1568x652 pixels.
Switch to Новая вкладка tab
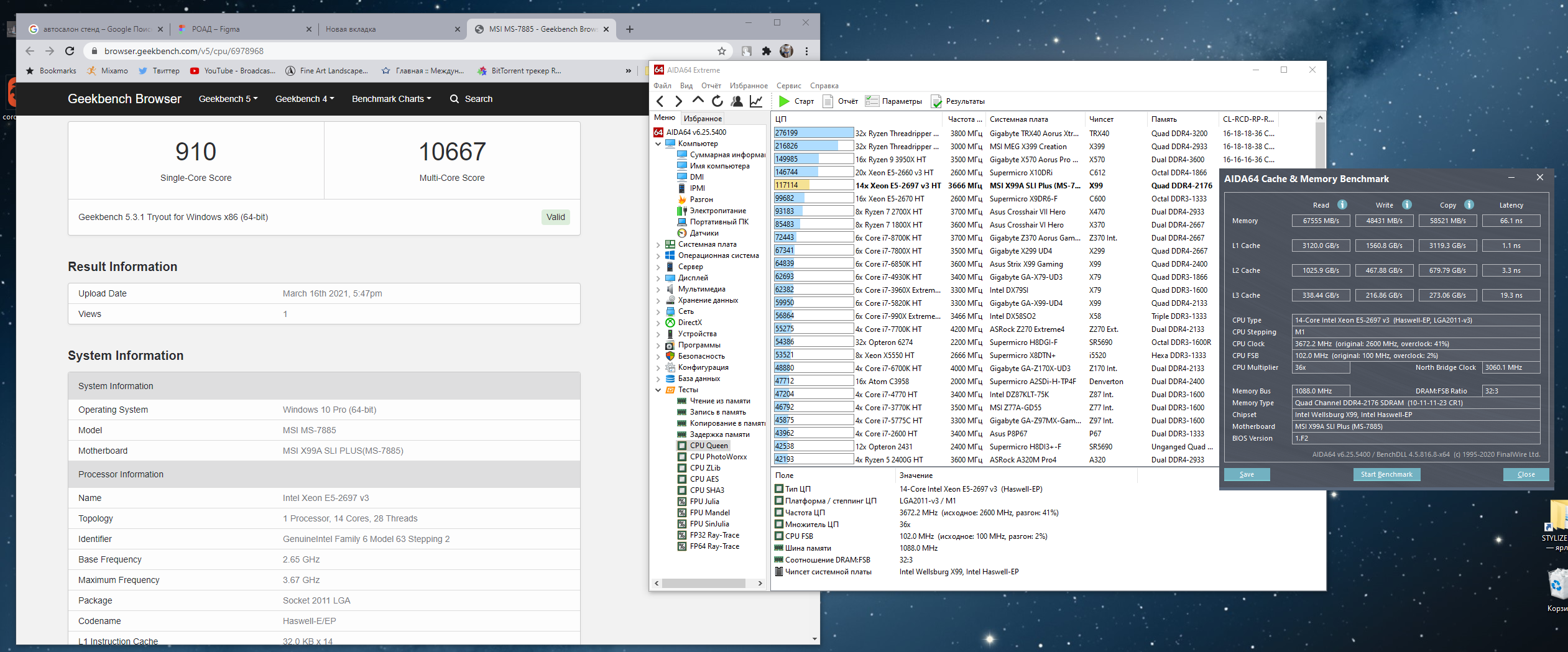click(392, 29)
